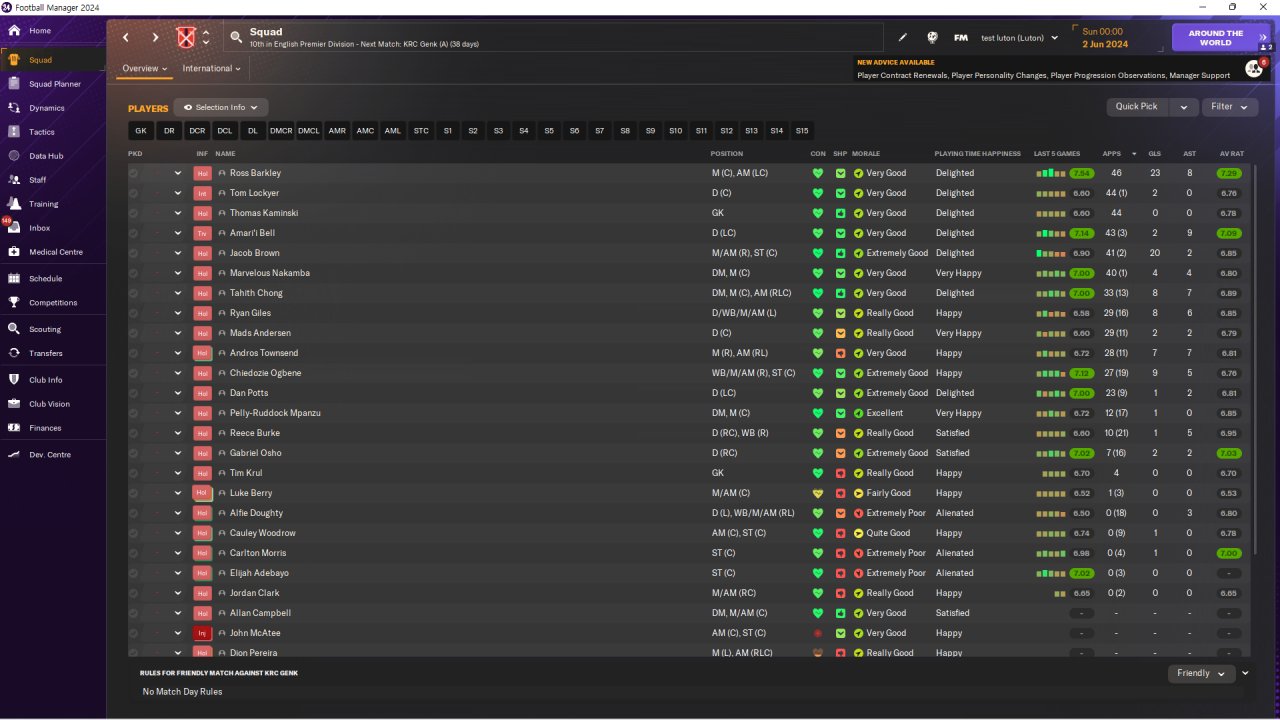Screen dimensions: 1280x720
Task: Open Chiedozie Ogbene's player profile
Action: point(265,373)
